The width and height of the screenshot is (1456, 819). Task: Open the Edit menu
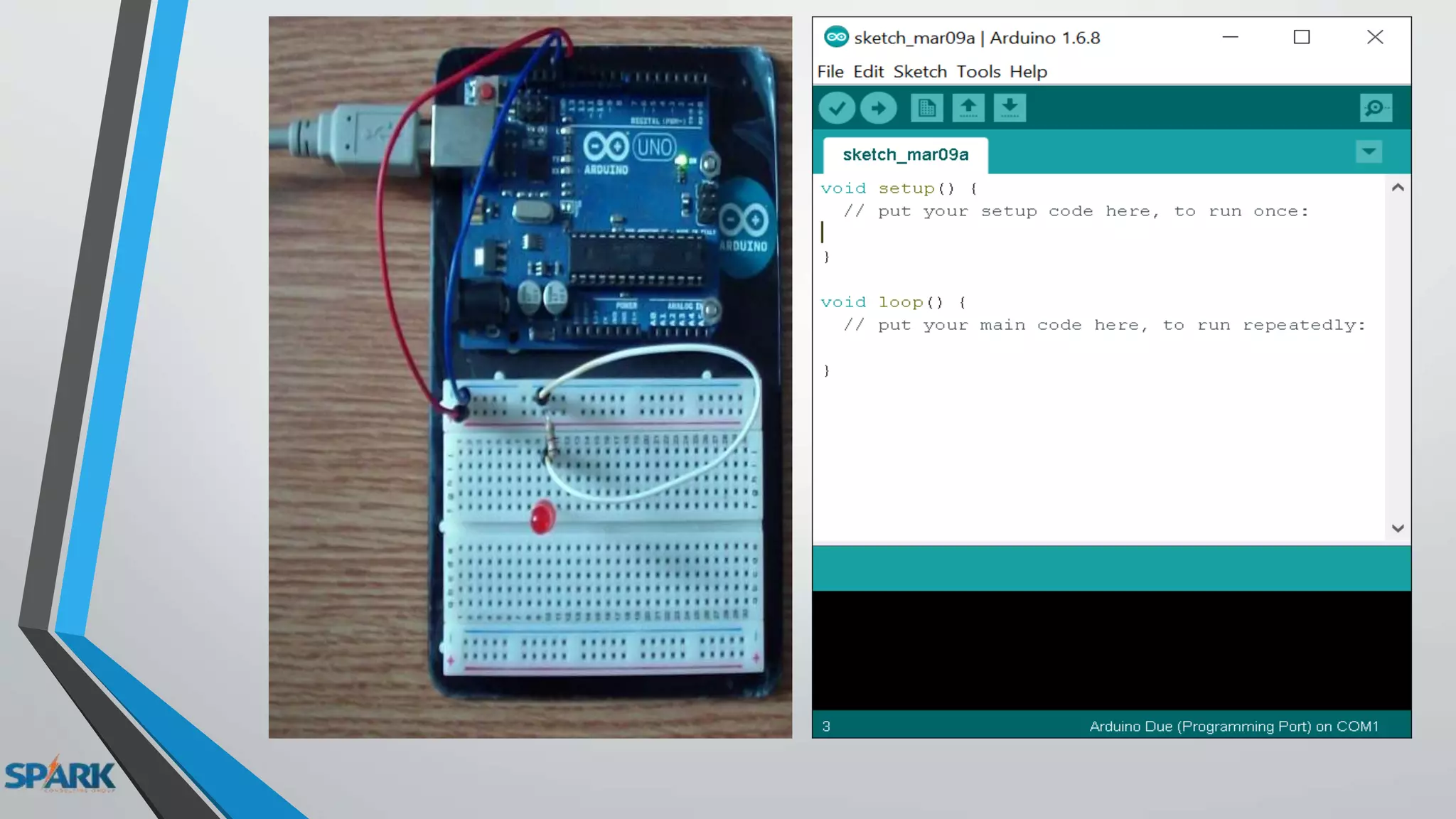(x=868, y=72)
